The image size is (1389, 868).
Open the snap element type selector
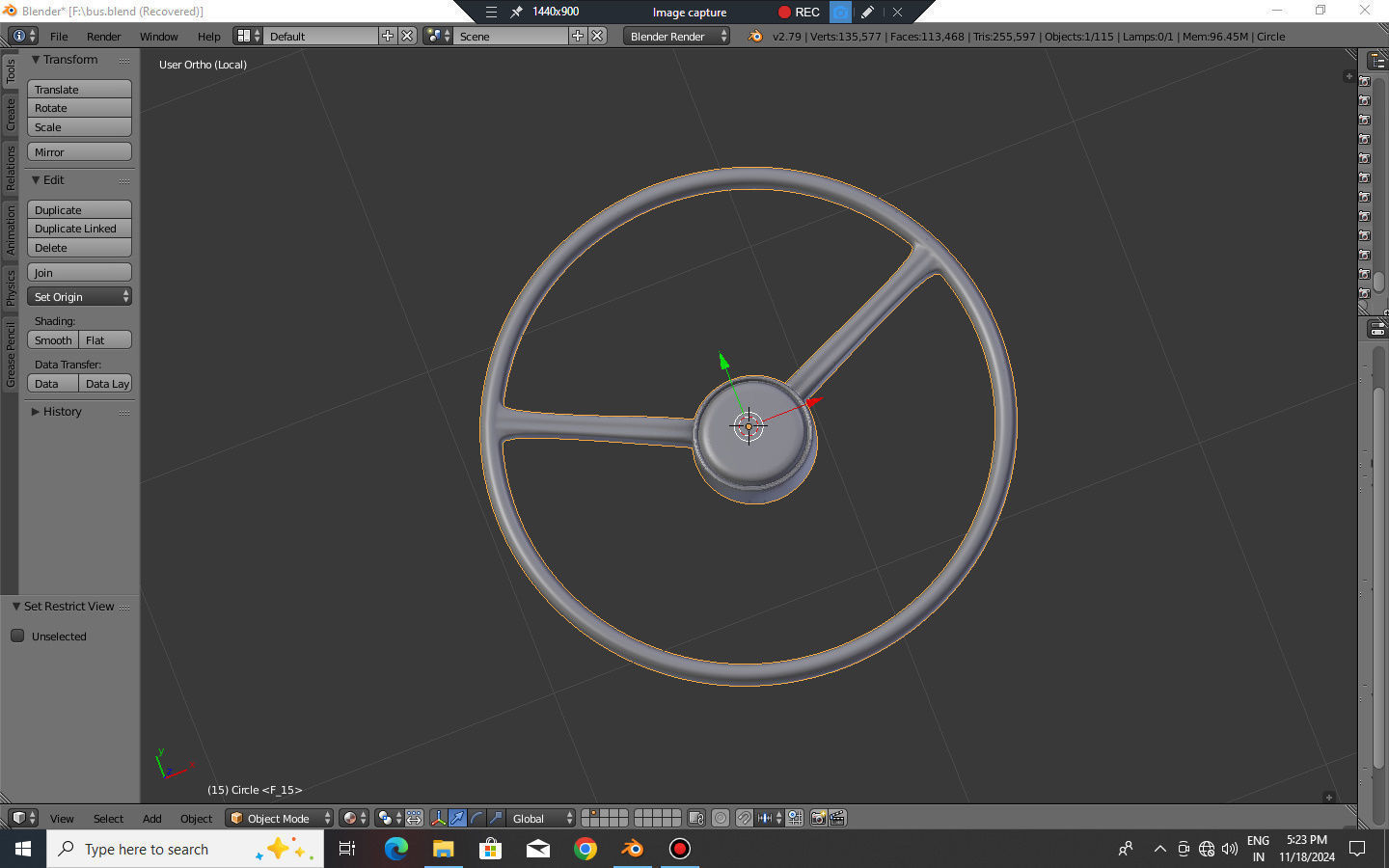[x=768, y=818]
